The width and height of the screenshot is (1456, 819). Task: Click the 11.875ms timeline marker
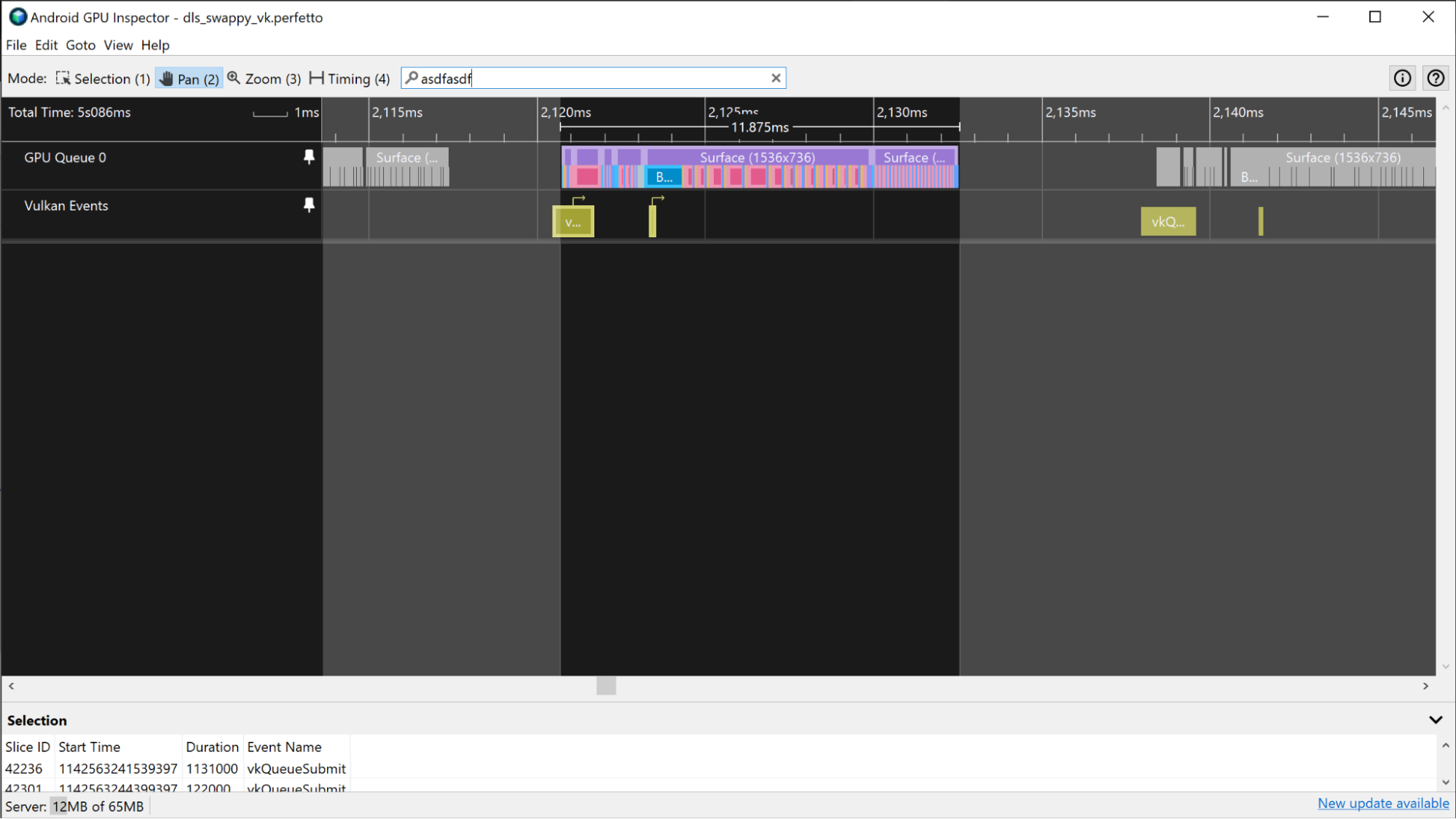(x=759, y=127)
